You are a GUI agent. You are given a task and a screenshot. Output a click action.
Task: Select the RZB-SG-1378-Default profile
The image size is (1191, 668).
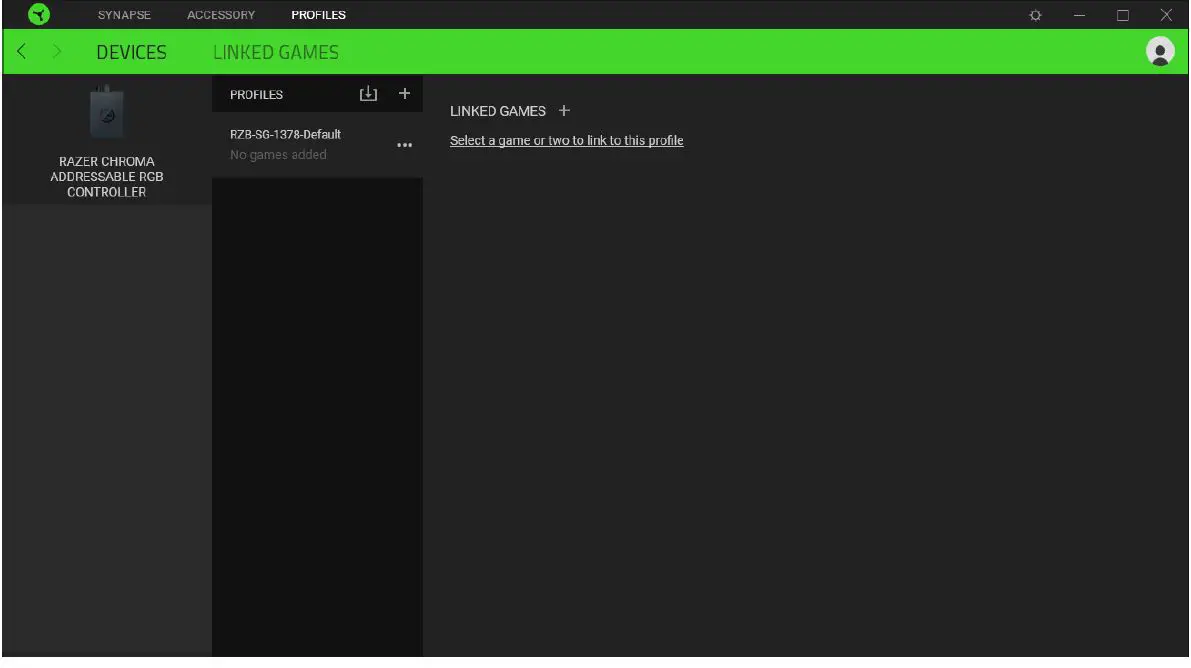[286, 134]
